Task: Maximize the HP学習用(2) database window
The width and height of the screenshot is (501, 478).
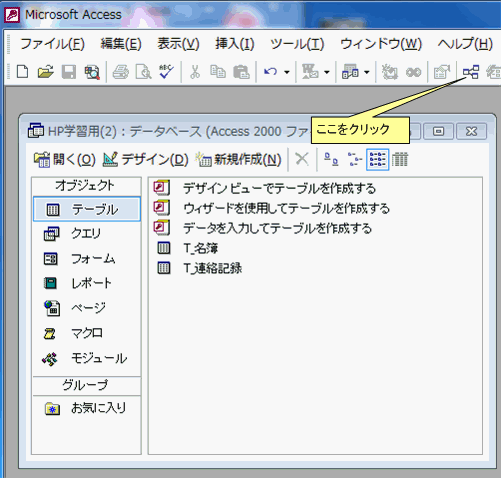Action: (438, 131)
